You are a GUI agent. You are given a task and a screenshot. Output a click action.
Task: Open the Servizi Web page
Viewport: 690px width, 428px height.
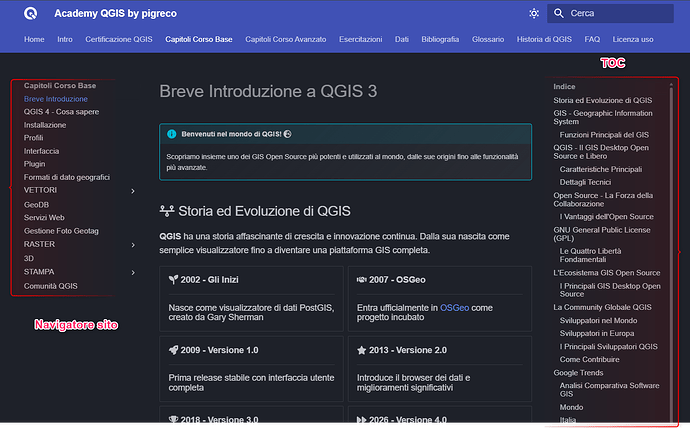44,217
